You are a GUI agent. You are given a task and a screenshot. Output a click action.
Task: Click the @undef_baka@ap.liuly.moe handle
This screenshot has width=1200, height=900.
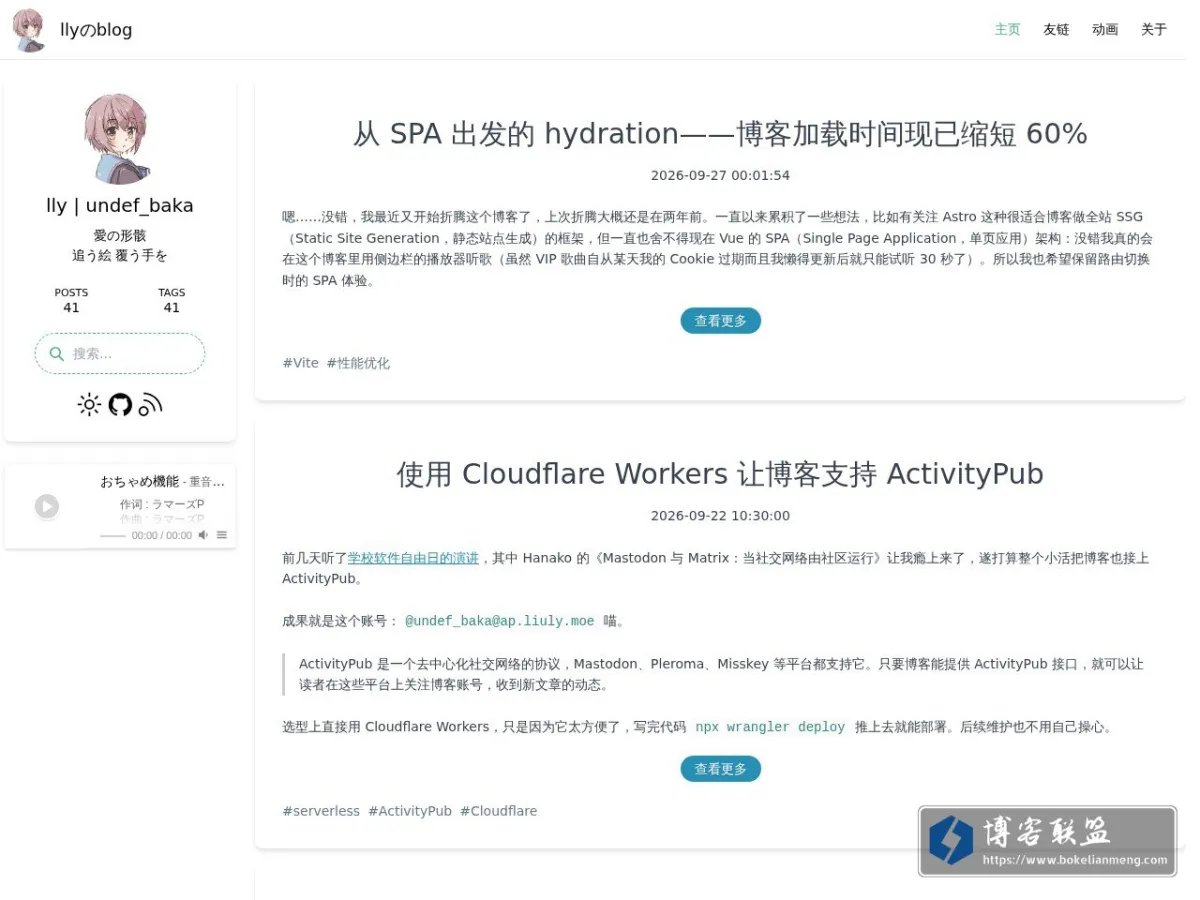pos(499,621)
